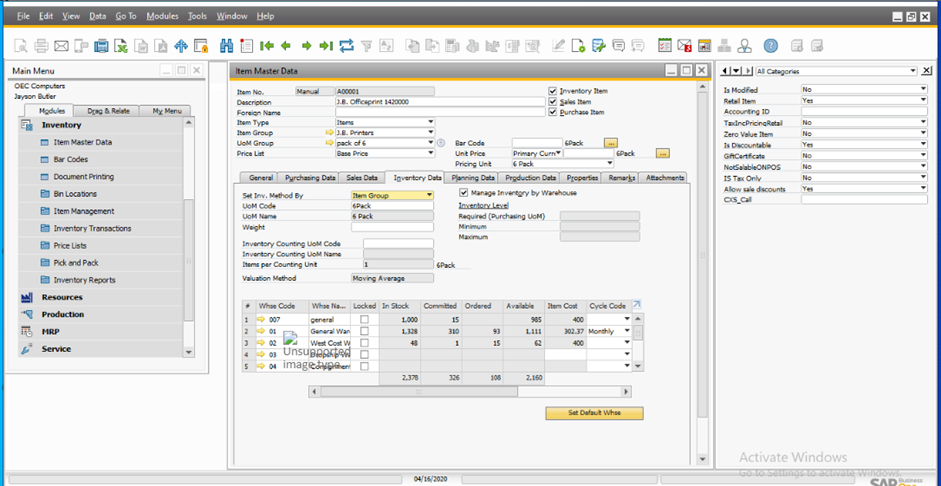Go to the previous record arrow
This screenshot has width=941, height=486.
pos(286,46)
